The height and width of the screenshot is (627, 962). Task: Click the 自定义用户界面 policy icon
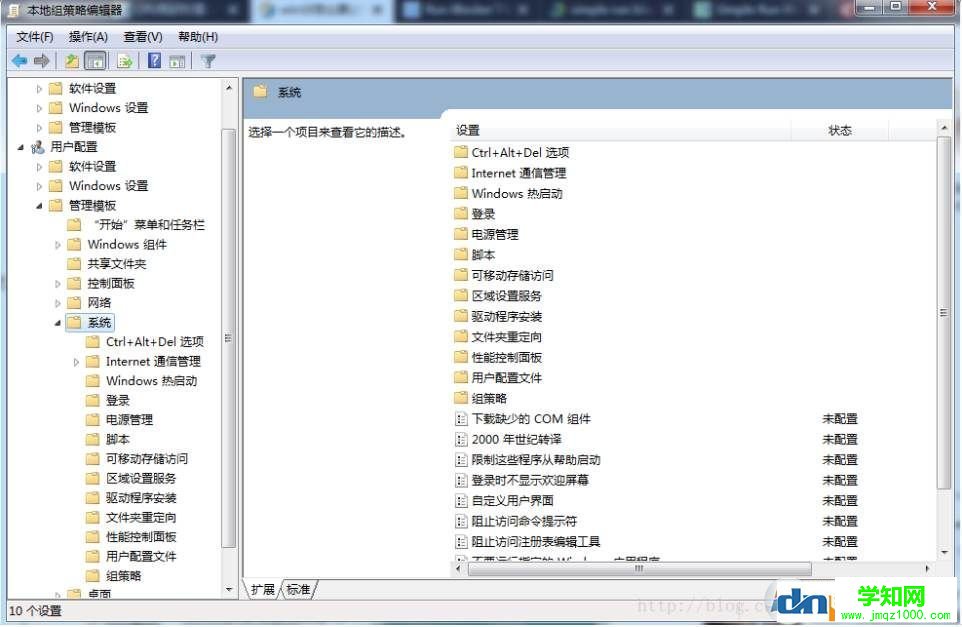coord(461,501)
